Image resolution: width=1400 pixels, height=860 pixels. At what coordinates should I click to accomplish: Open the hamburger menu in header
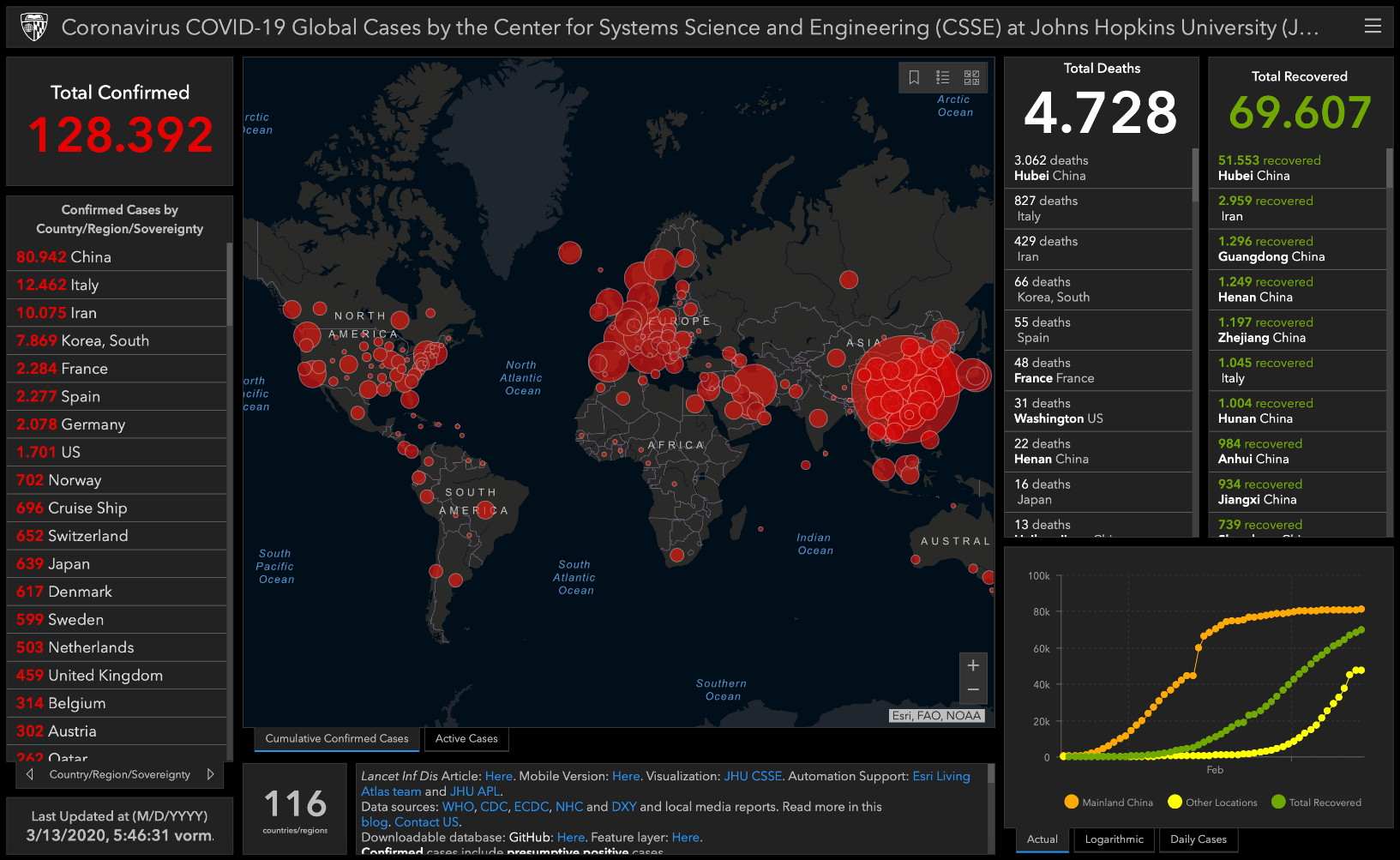[1373, 27]
